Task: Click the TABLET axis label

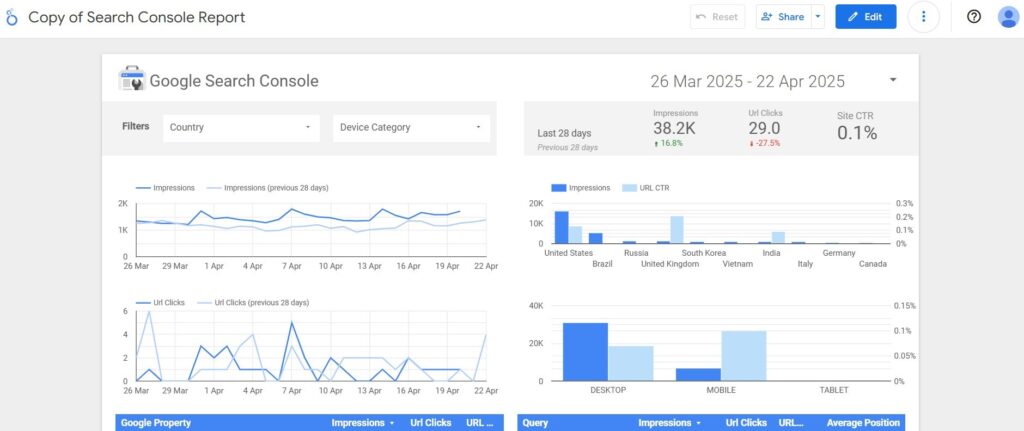Action: click(x=834, y=391)
